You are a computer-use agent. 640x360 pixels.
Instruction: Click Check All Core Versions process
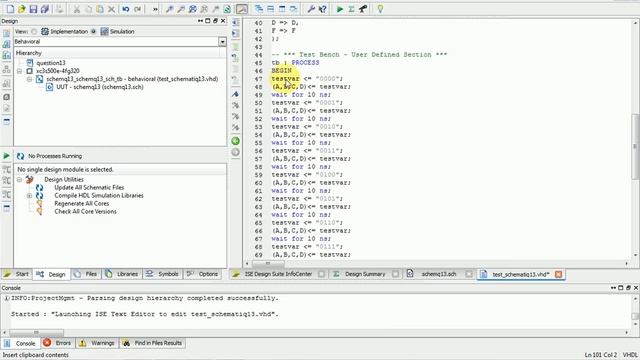point(85,211)
